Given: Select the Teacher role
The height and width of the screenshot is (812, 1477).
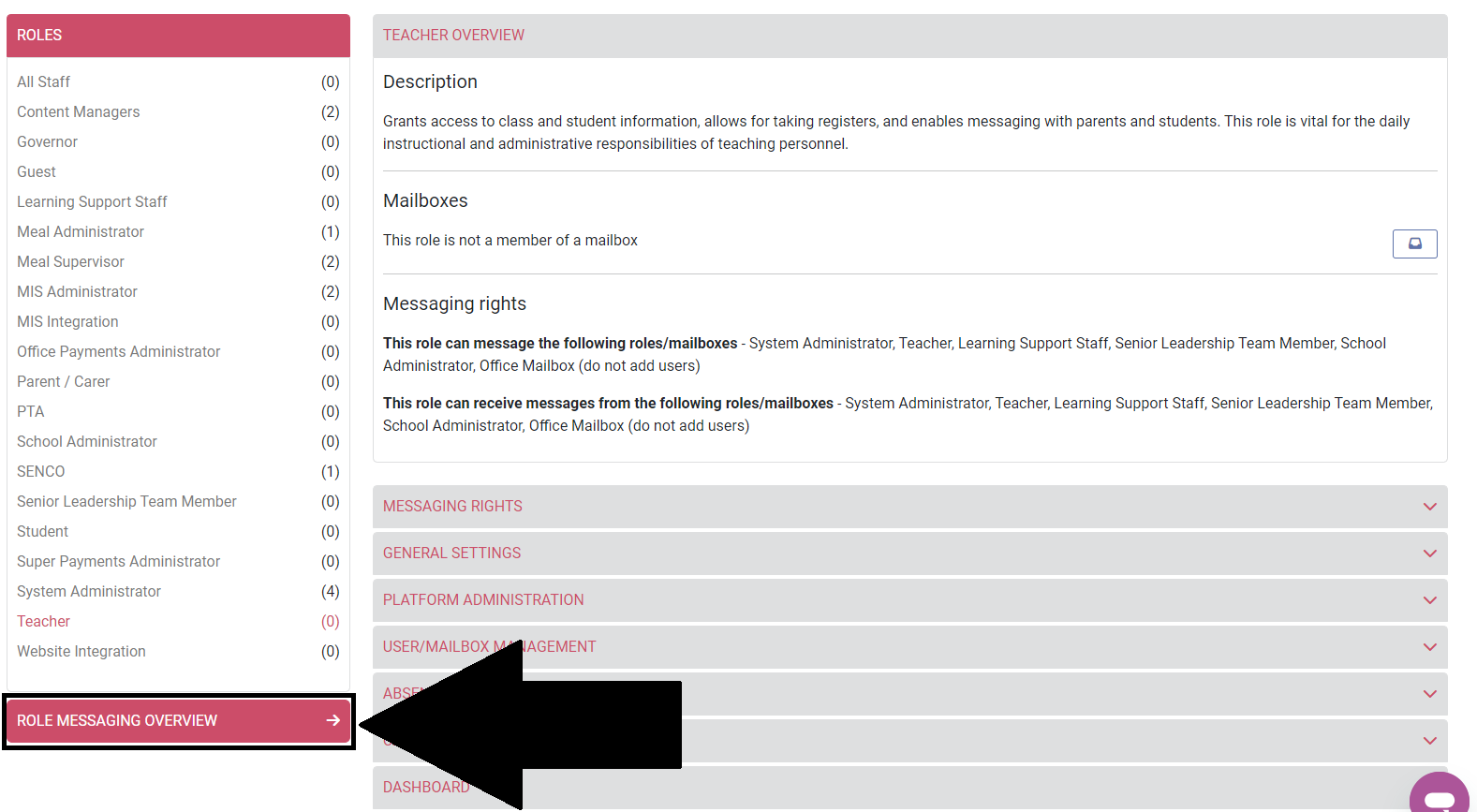Looking at the screenshot, I should click(x=43, y=621).
